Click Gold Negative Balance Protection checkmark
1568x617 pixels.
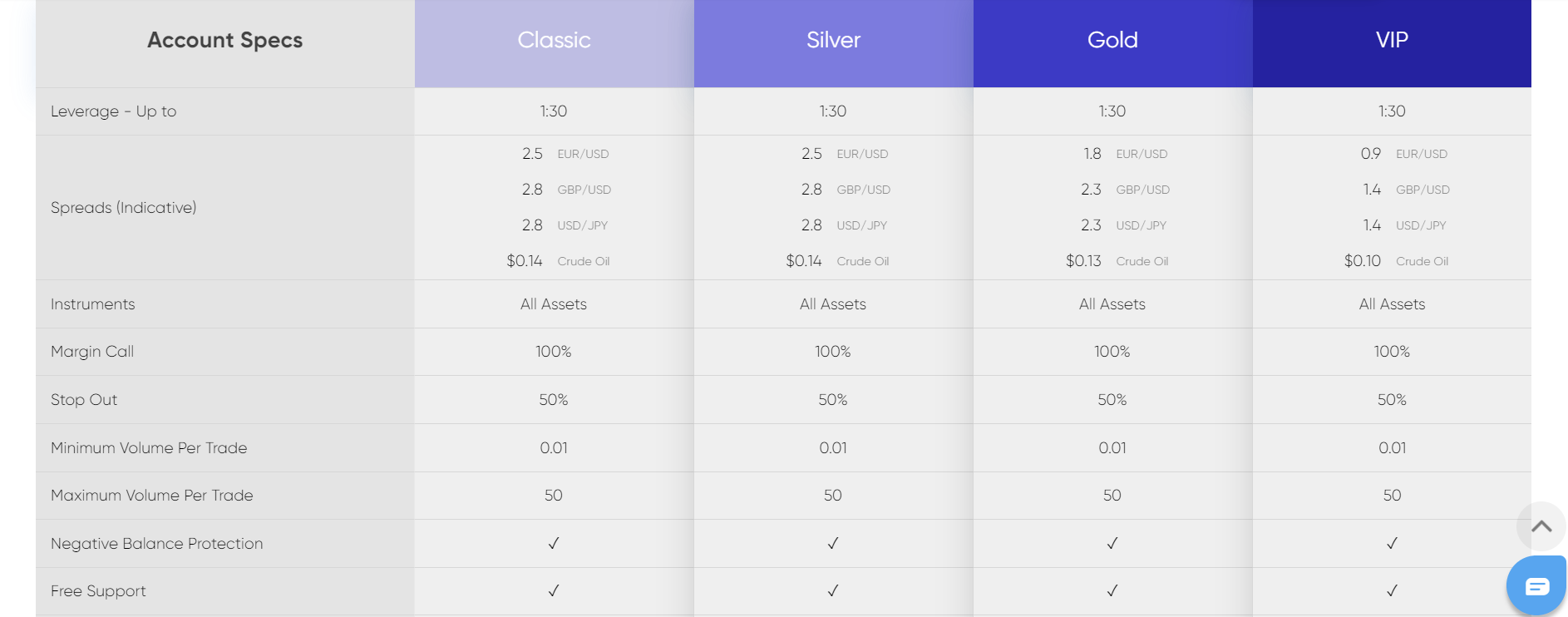tap(1112, 543)
